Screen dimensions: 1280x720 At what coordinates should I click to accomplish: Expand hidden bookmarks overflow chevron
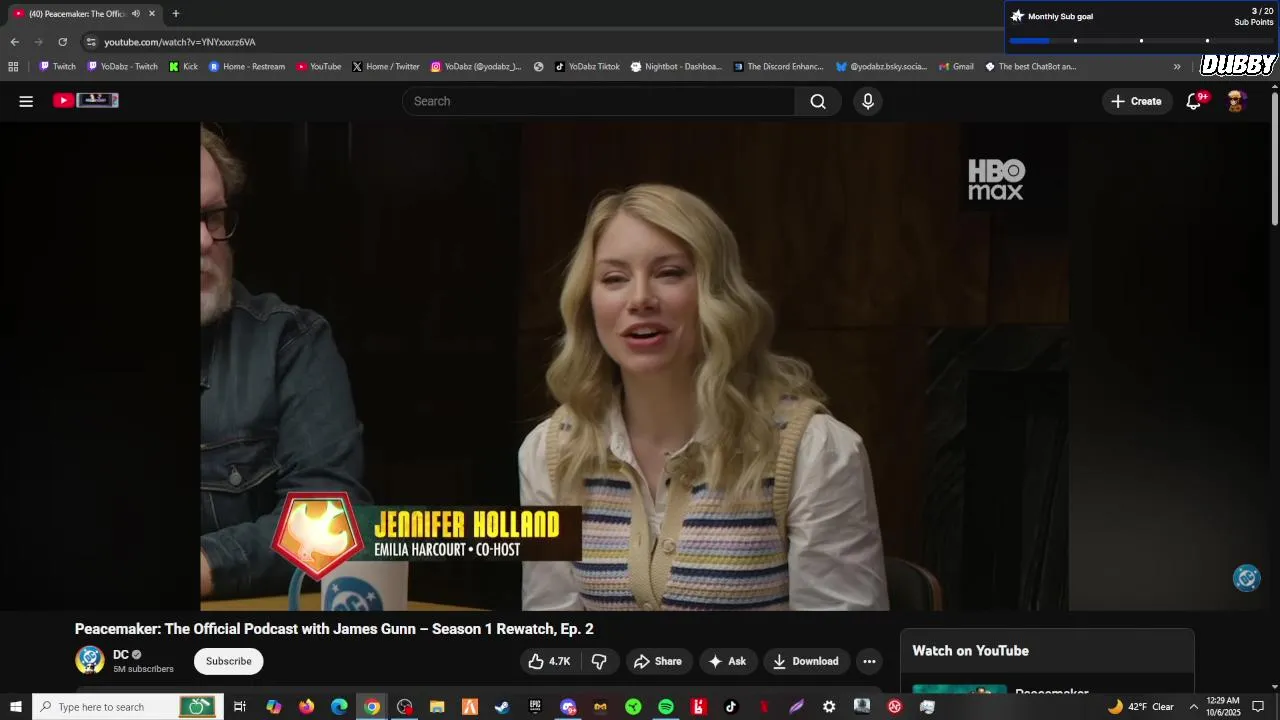click(1177, 67)
